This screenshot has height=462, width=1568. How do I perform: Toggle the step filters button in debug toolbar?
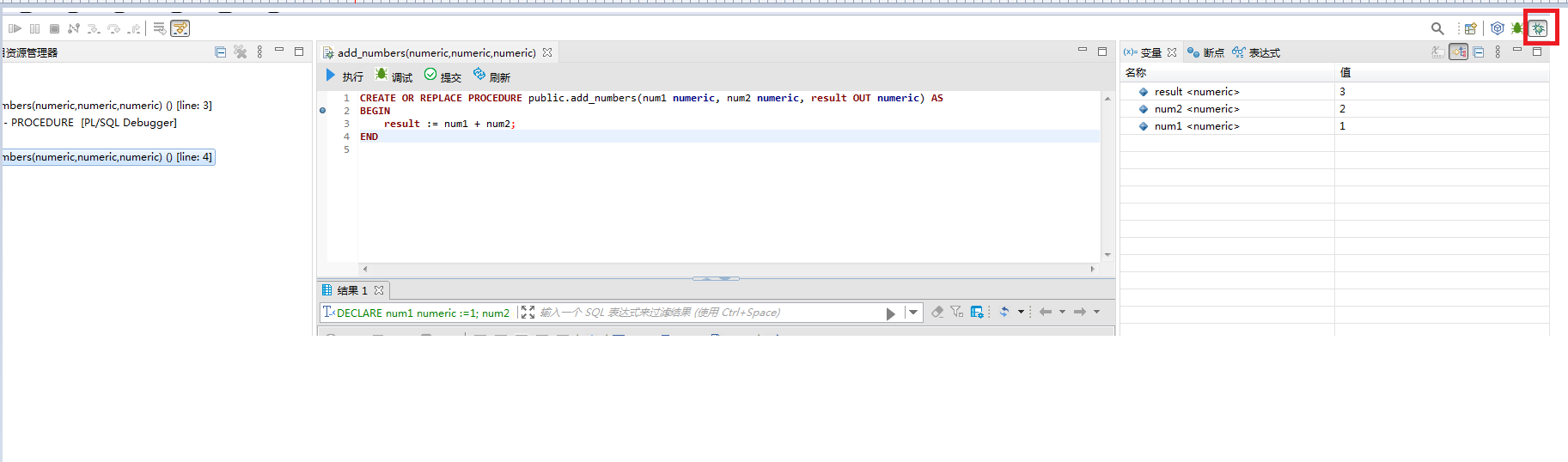point(180,28)
